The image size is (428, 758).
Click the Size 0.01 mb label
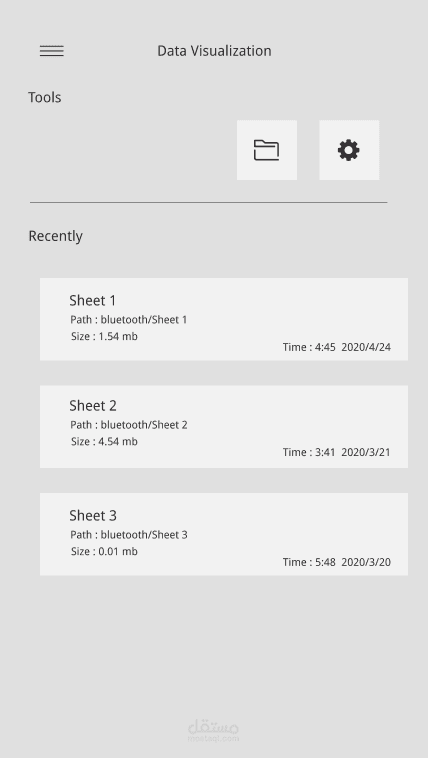(104, 551)
